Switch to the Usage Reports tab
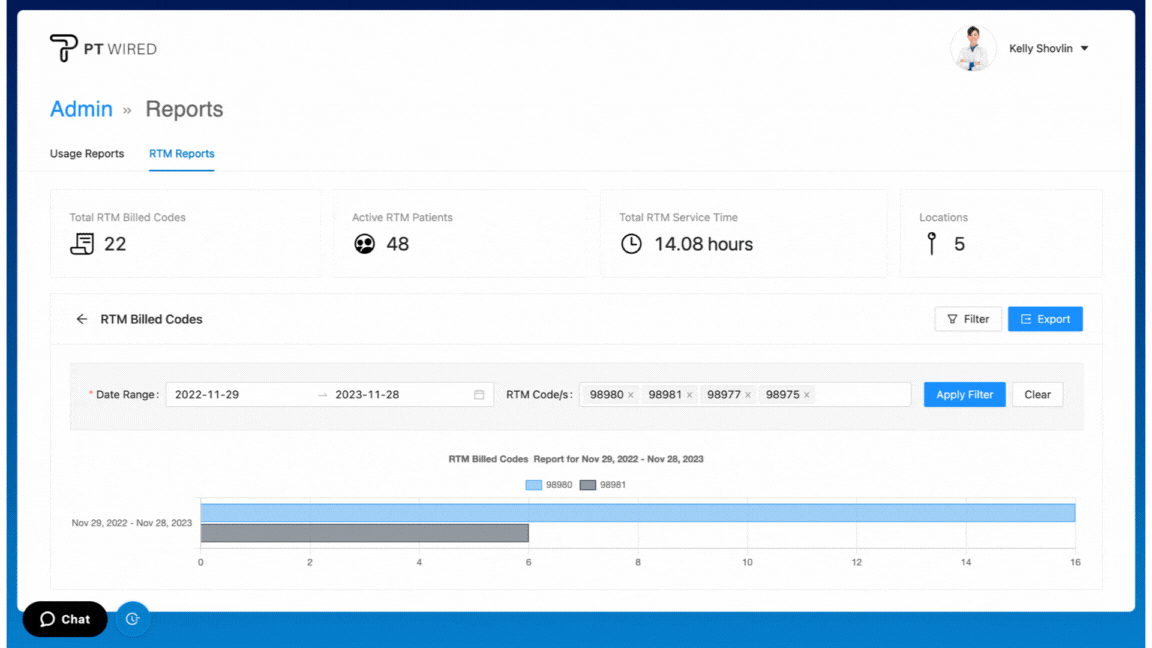 [x=87, y=154]
